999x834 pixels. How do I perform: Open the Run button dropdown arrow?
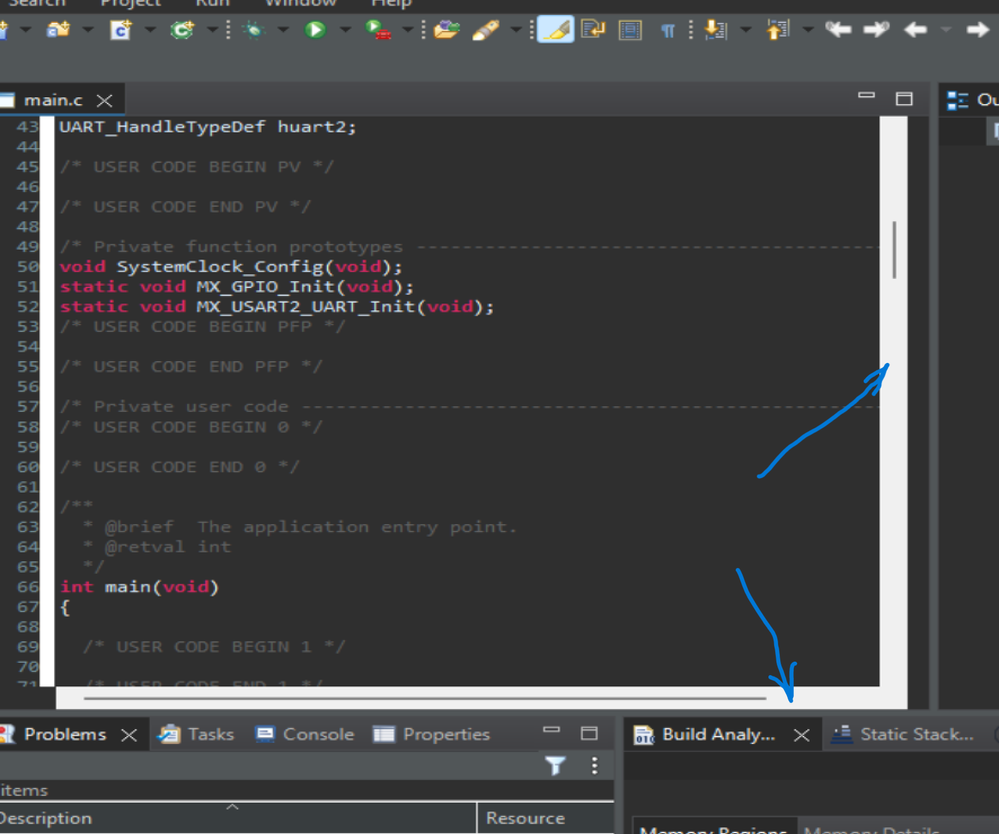click(x=345, y=30)
